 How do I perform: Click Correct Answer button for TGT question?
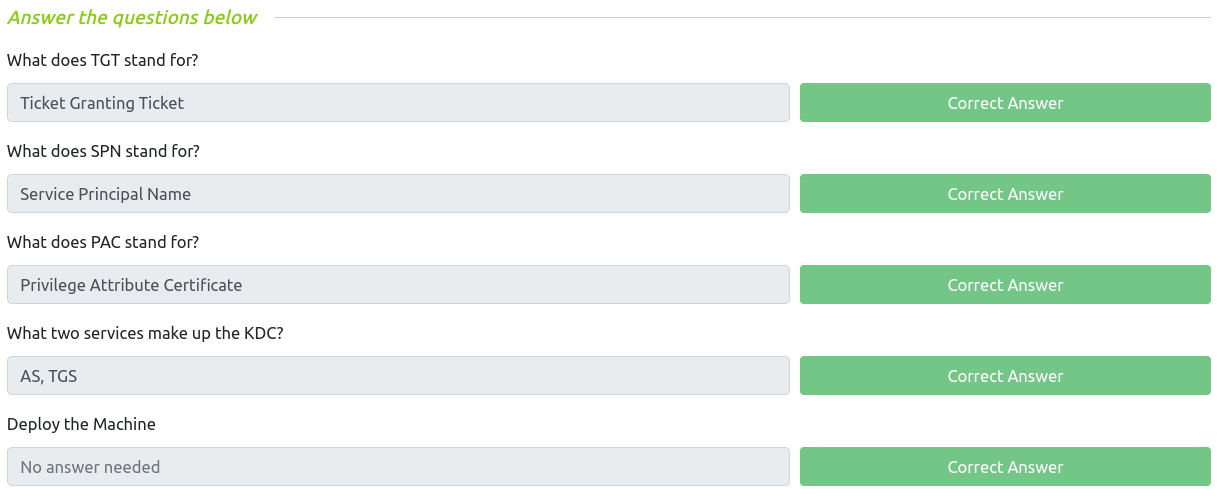(x=1005, y=103)
